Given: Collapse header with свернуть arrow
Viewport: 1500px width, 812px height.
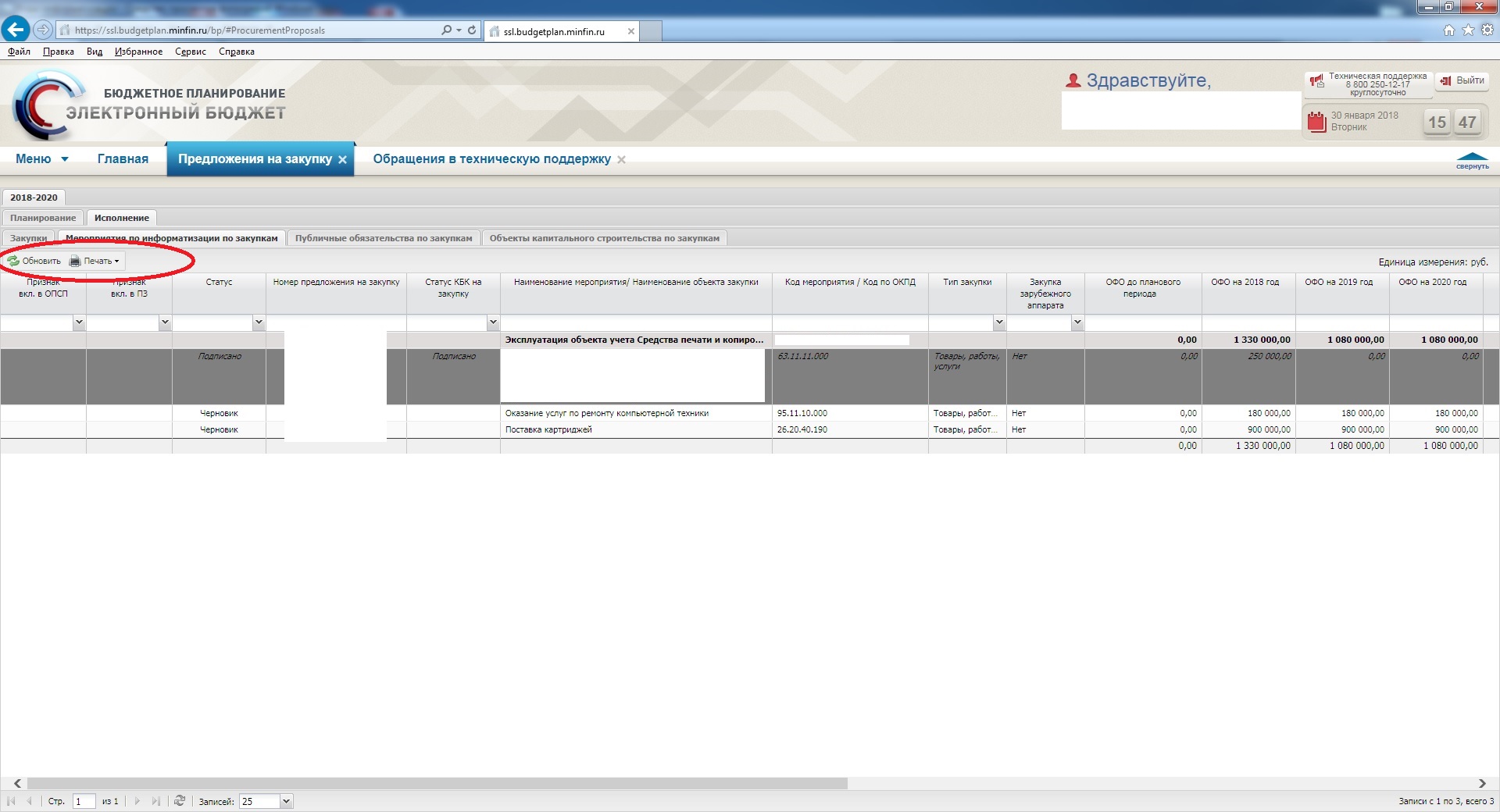Looking at the screenshot, I should (1472, 160).
